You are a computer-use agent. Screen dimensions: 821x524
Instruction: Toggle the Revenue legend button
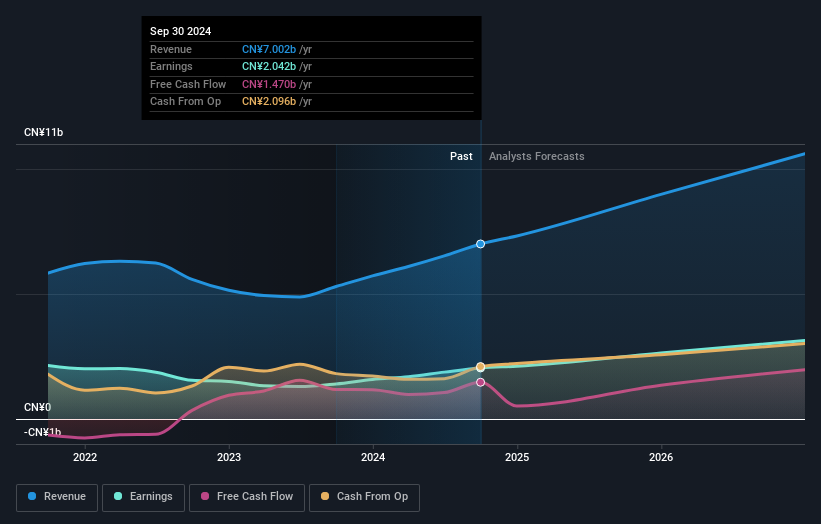pyautogui.click(x=57, y=497)
